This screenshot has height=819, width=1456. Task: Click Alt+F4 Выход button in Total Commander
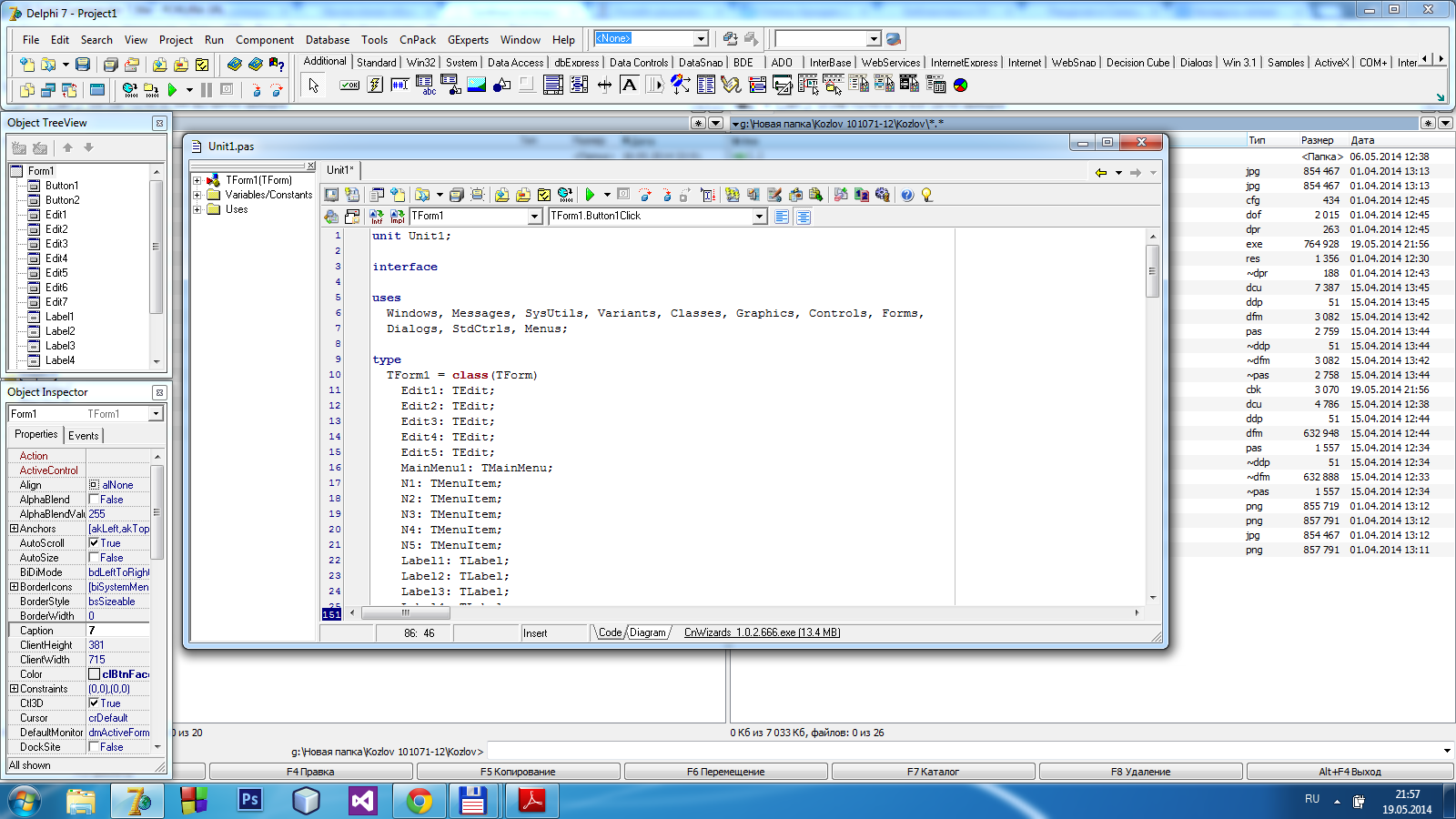tap(1350, 772)
